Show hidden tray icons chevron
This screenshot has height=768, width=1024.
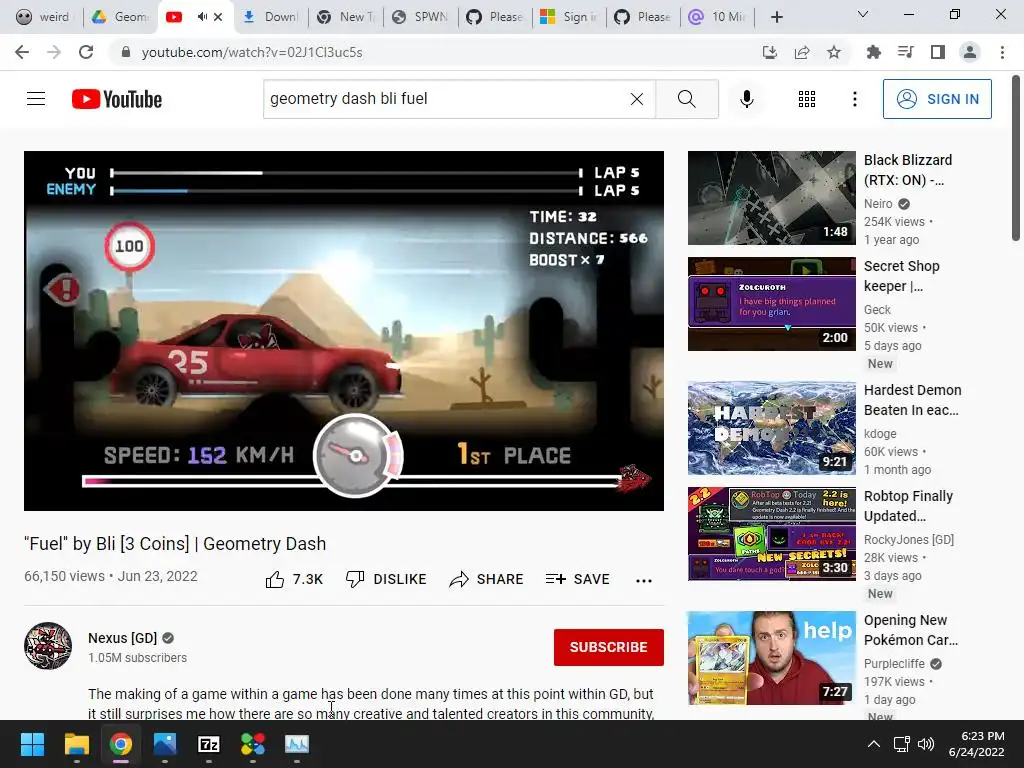(x=873, y=744)
